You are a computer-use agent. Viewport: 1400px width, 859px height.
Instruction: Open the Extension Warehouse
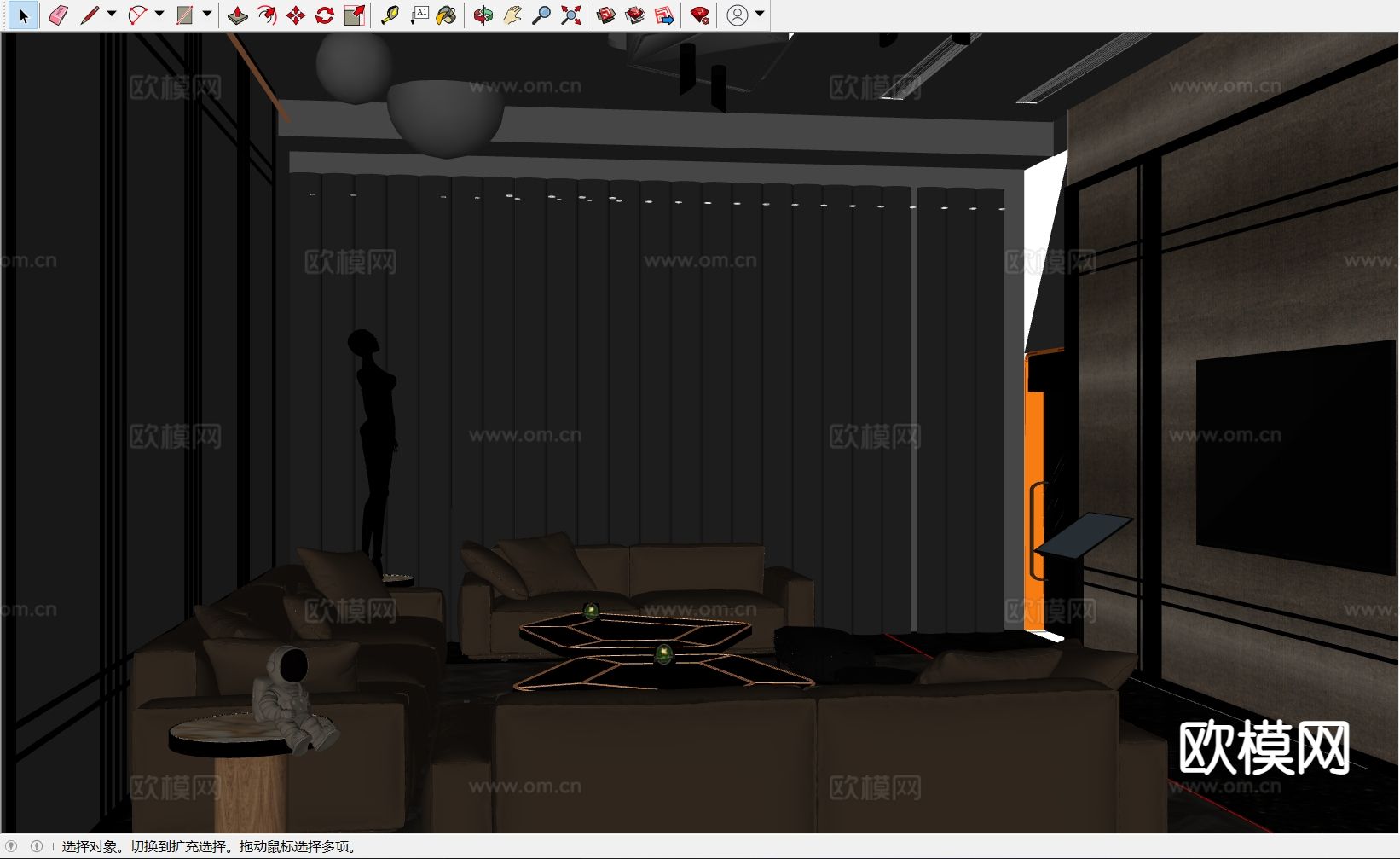click(x=635, y=15)
